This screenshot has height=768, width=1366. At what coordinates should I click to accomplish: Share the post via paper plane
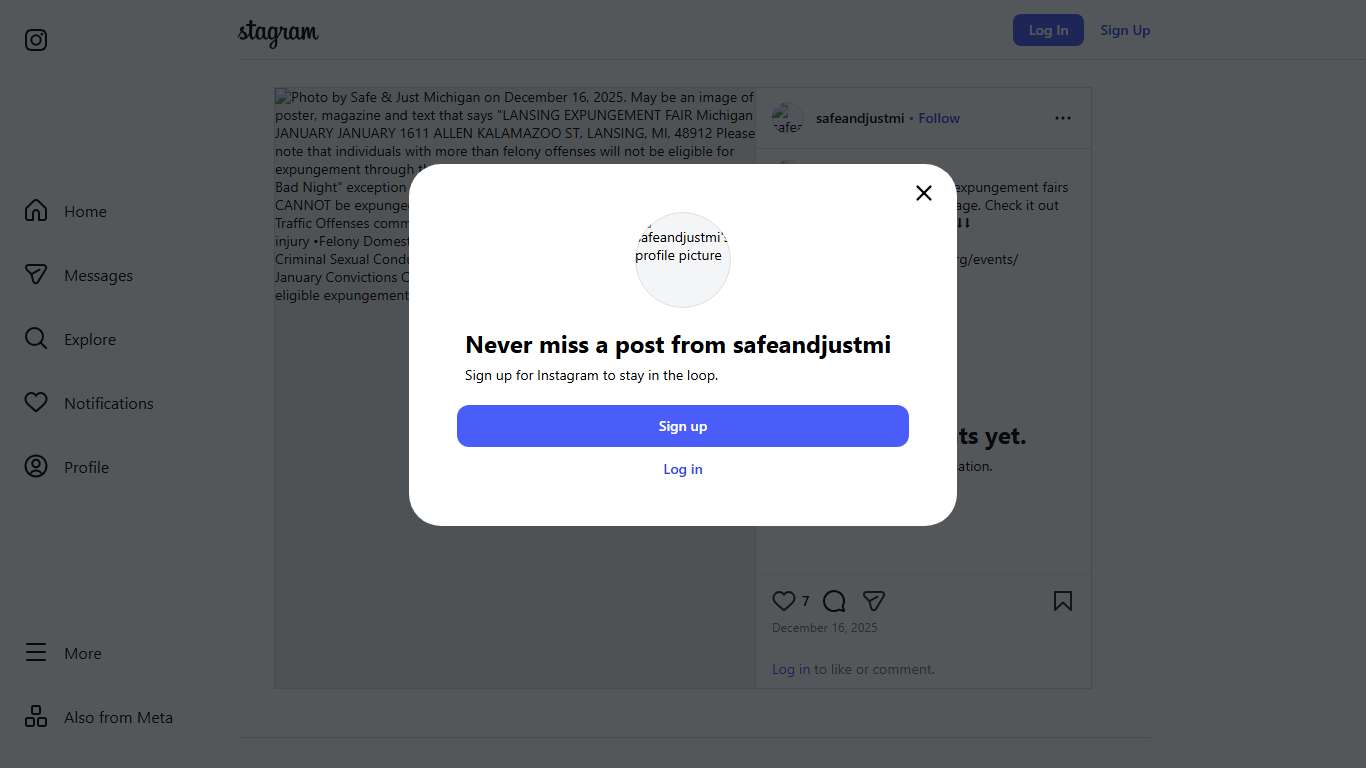[x=874, y=601]
